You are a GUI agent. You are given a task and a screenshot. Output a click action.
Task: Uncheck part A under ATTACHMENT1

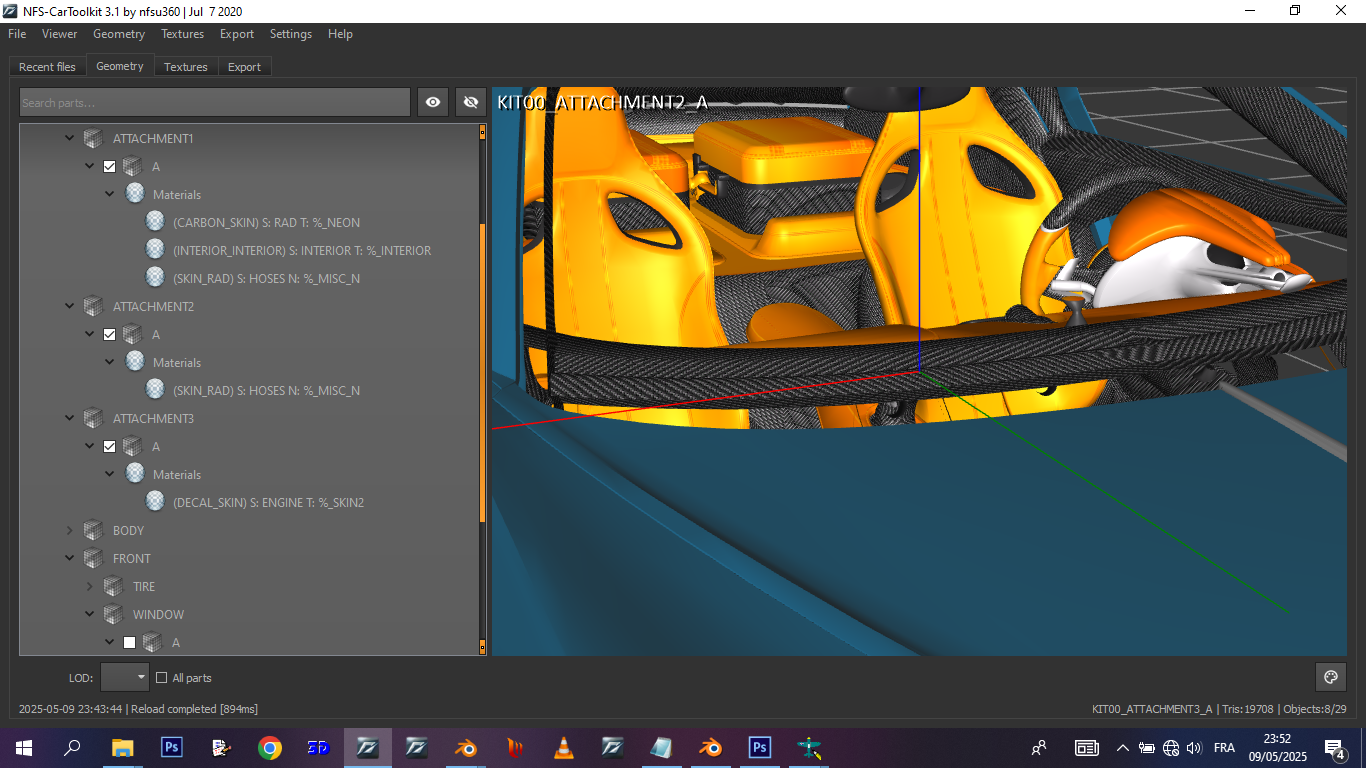point(110,166)
